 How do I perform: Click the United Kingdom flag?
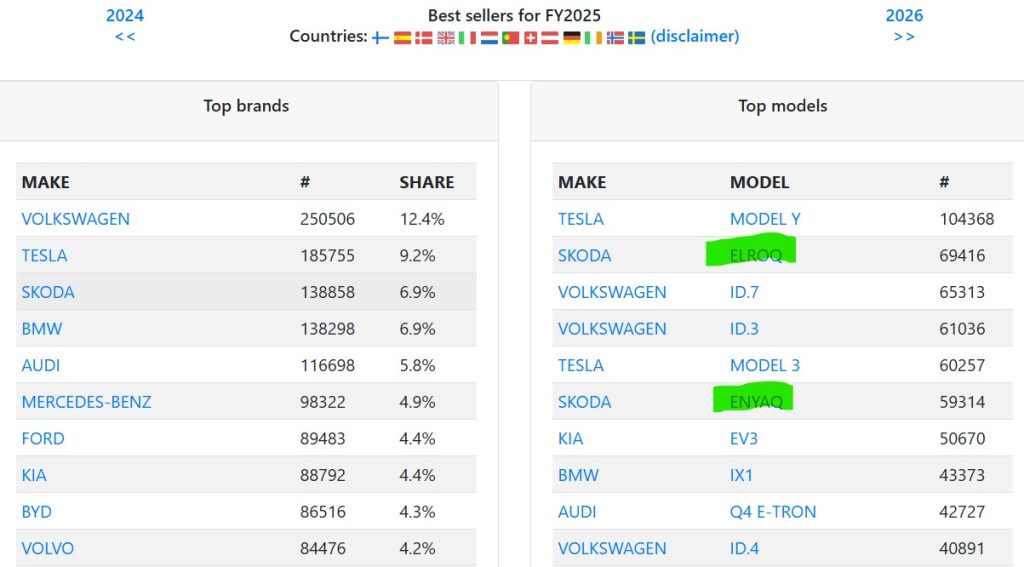445,37
